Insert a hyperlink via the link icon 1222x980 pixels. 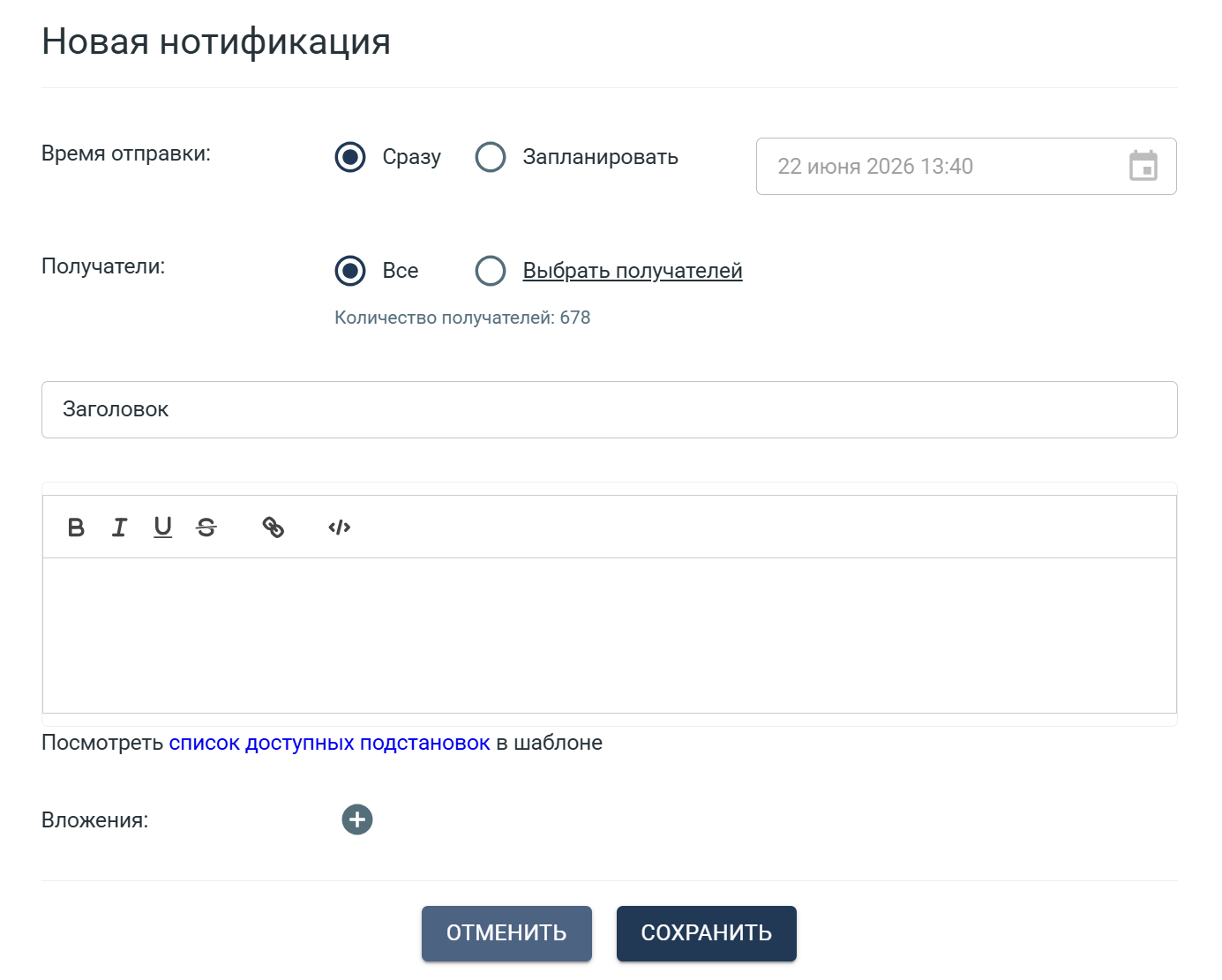[274, 527]
